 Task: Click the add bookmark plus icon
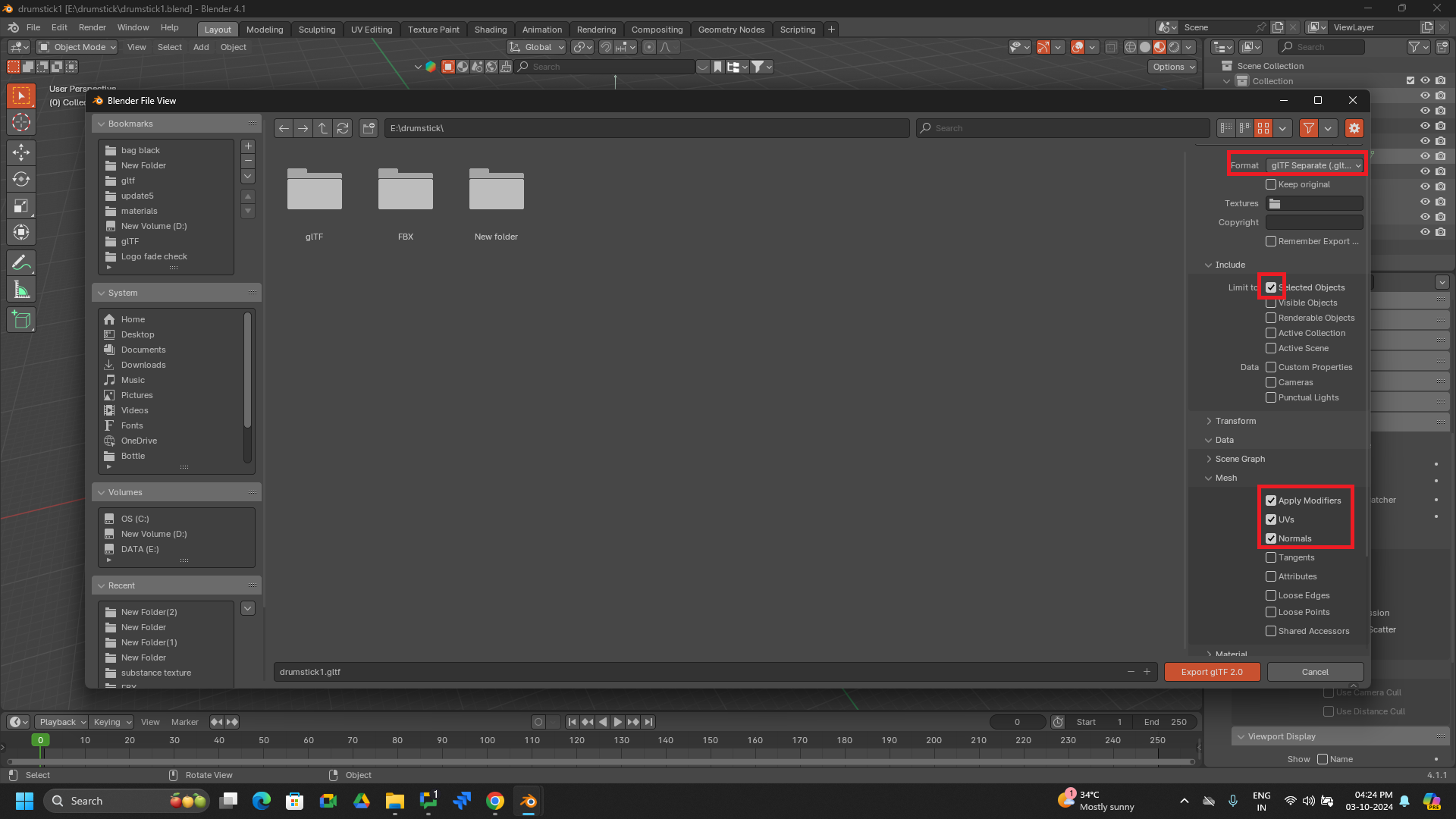248,146
